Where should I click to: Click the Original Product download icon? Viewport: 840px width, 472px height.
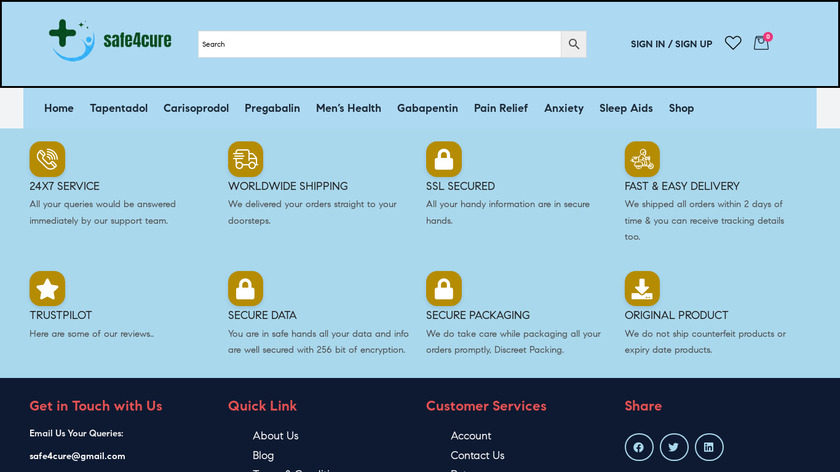coord(642,289)
